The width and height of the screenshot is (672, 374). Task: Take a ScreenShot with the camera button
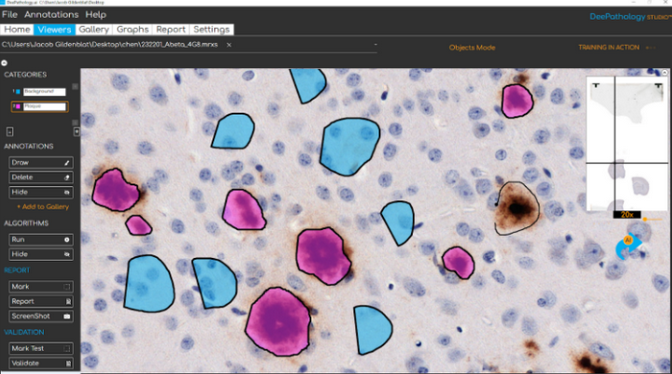click(x=41, y=316)
